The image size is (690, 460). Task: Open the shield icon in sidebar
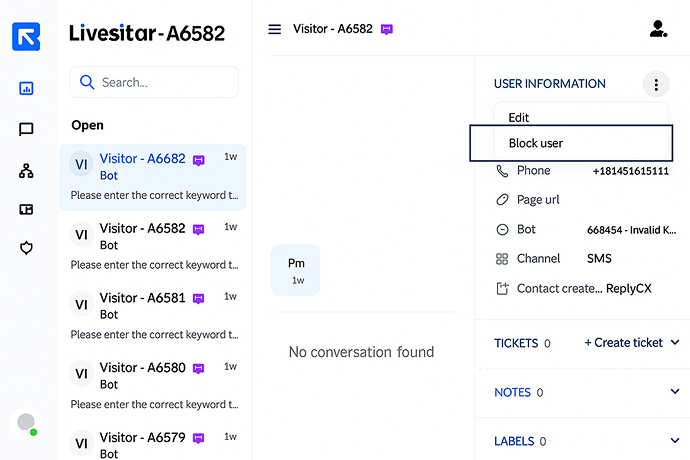tap(26, 248)
